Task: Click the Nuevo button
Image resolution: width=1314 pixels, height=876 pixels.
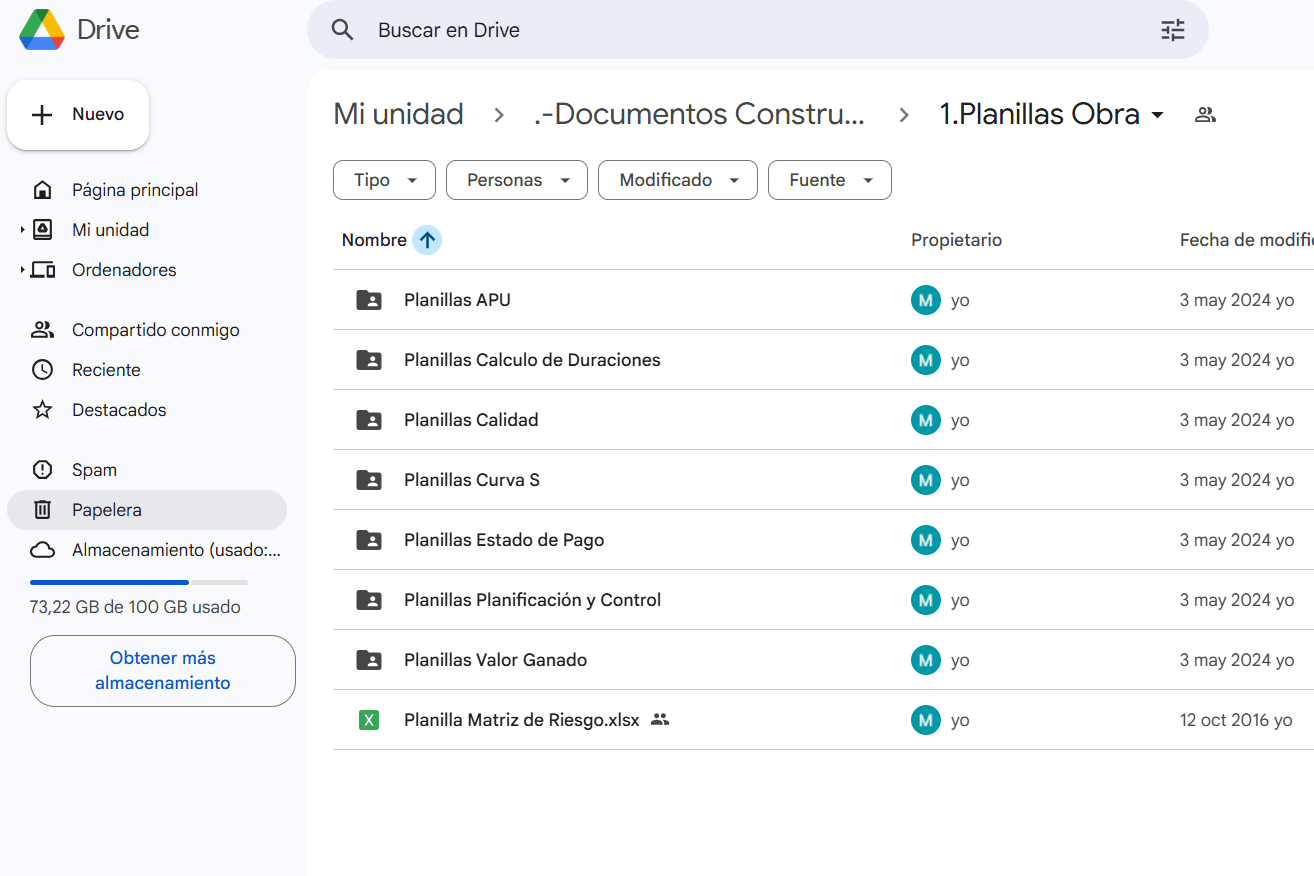Action: tap(78, 115)
